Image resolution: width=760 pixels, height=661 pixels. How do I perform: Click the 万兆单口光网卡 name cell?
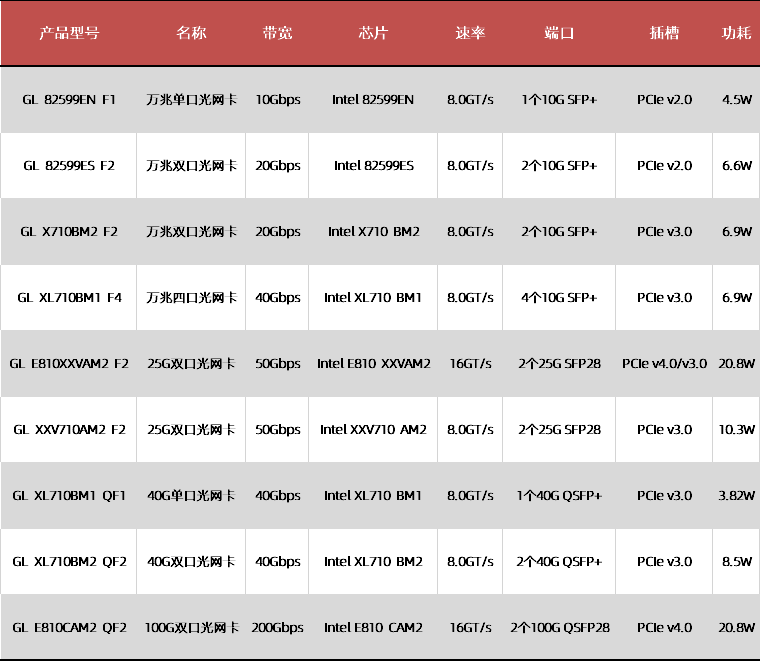coord(191,100)
